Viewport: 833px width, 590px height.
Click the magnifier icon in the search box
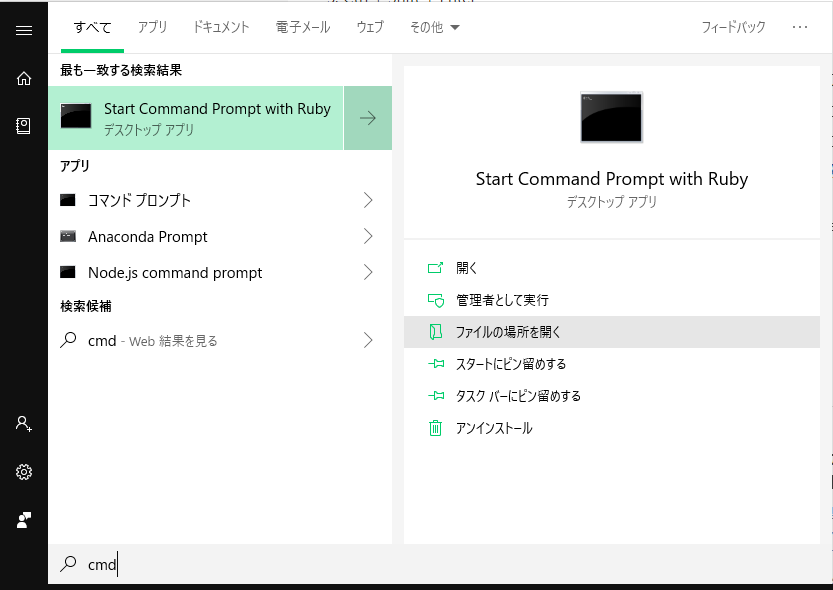point(69,563)
